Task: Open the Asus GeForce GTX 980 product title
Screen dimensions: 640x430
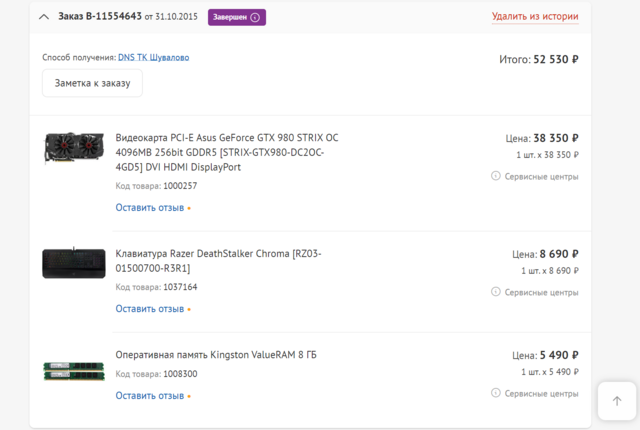Action: tap(227, 152)
